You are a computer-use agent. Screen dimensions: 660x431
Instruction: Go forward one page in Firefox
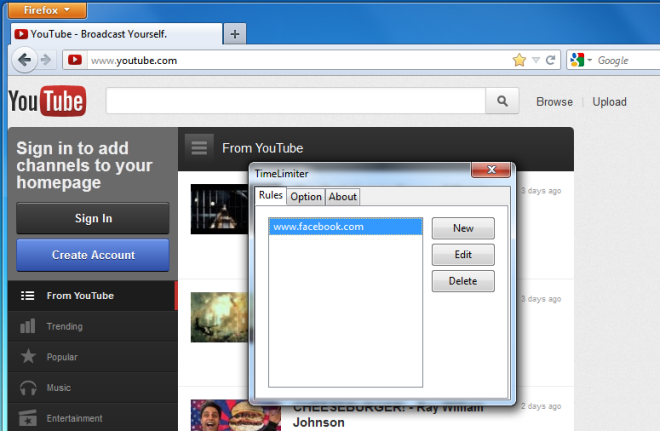[46, 60]
